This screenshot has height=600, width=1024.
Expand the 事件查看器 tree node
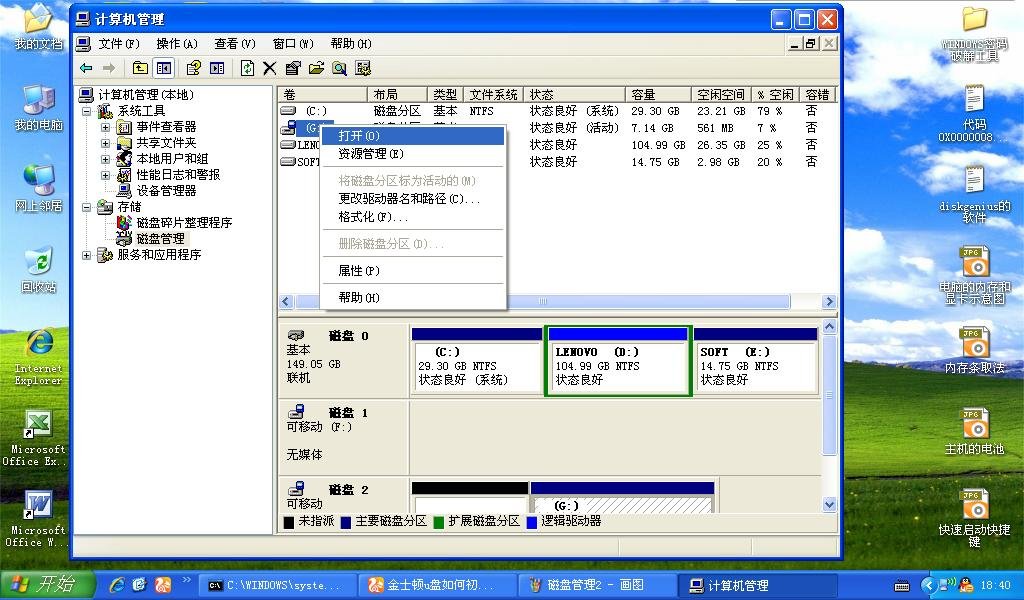pos(107,127)
